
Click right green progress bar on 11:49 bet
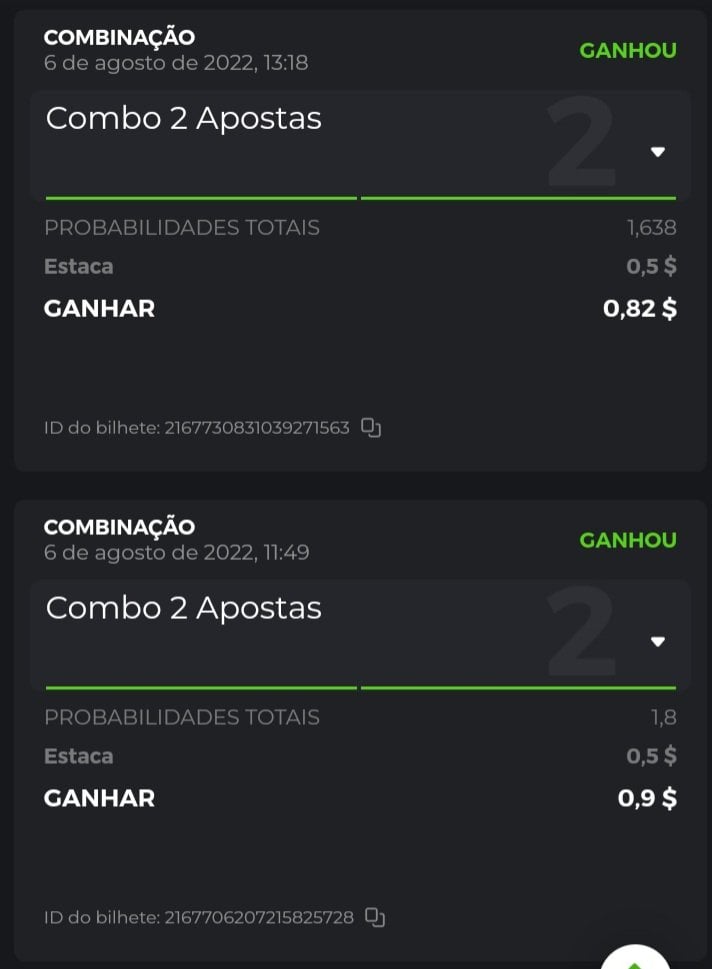point(518,687)
